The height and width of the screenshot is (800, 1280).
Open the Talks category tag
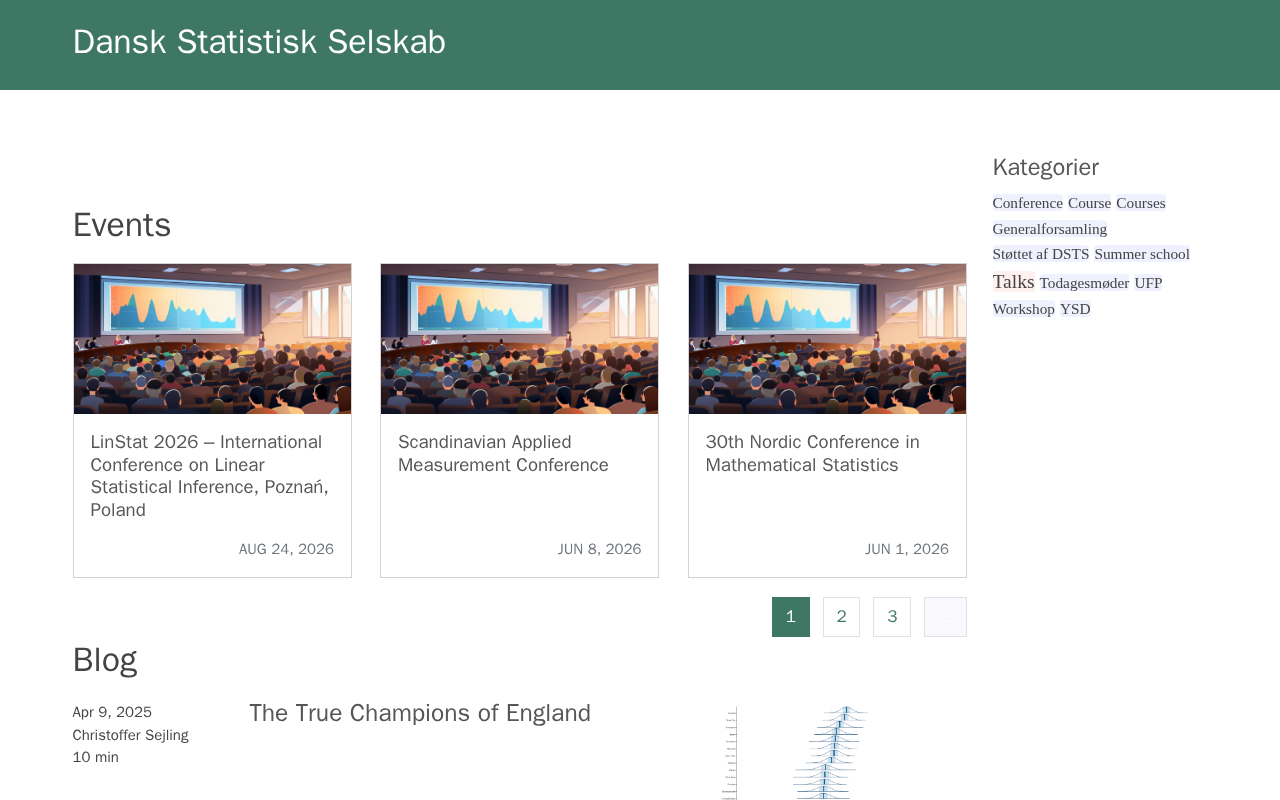(x=1013, y=282)
